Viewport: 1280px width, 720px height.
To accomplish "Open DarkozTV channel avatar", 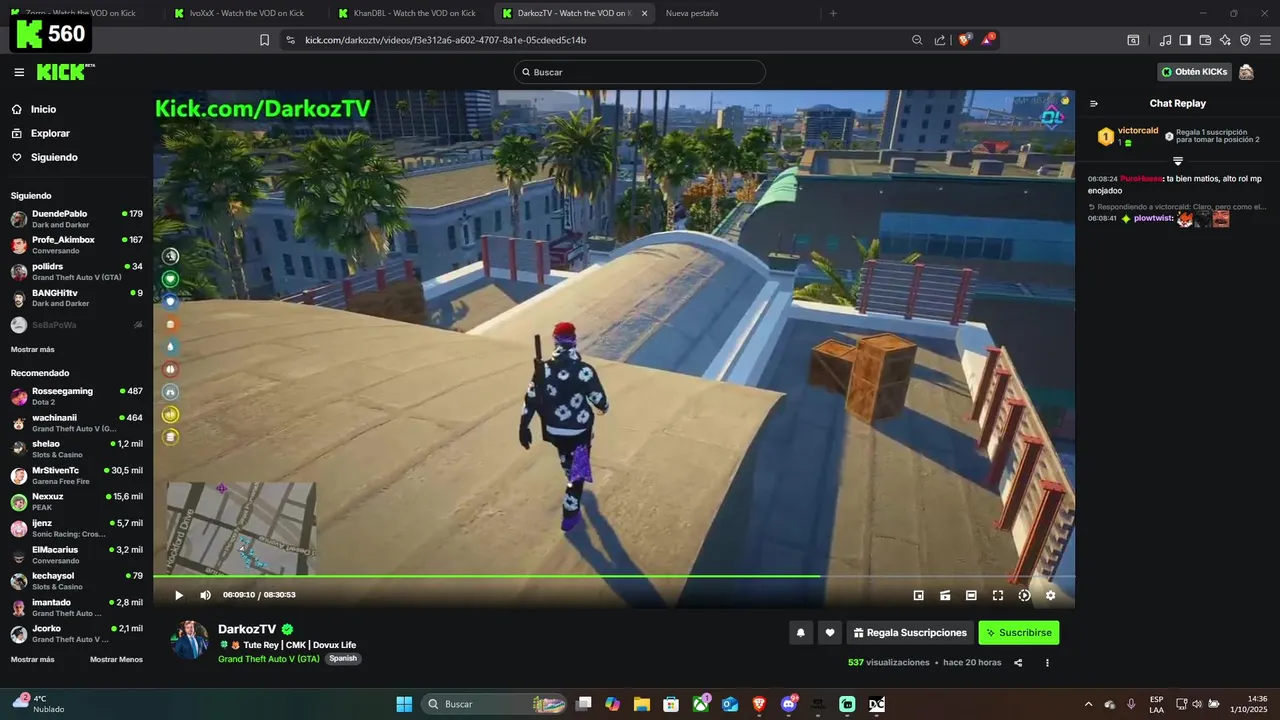I will pyautogui.click(x=189, y=640).
